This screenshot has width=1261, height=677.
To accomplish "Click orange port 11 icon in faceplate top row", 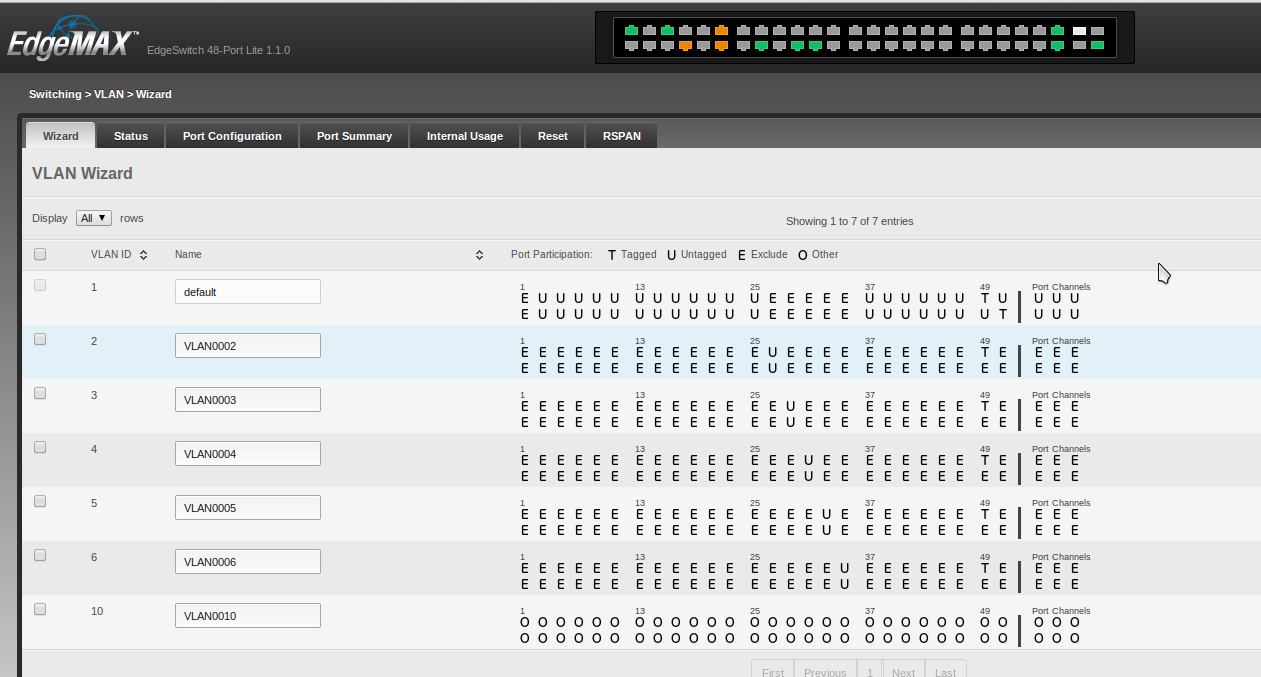I will 721,30.
